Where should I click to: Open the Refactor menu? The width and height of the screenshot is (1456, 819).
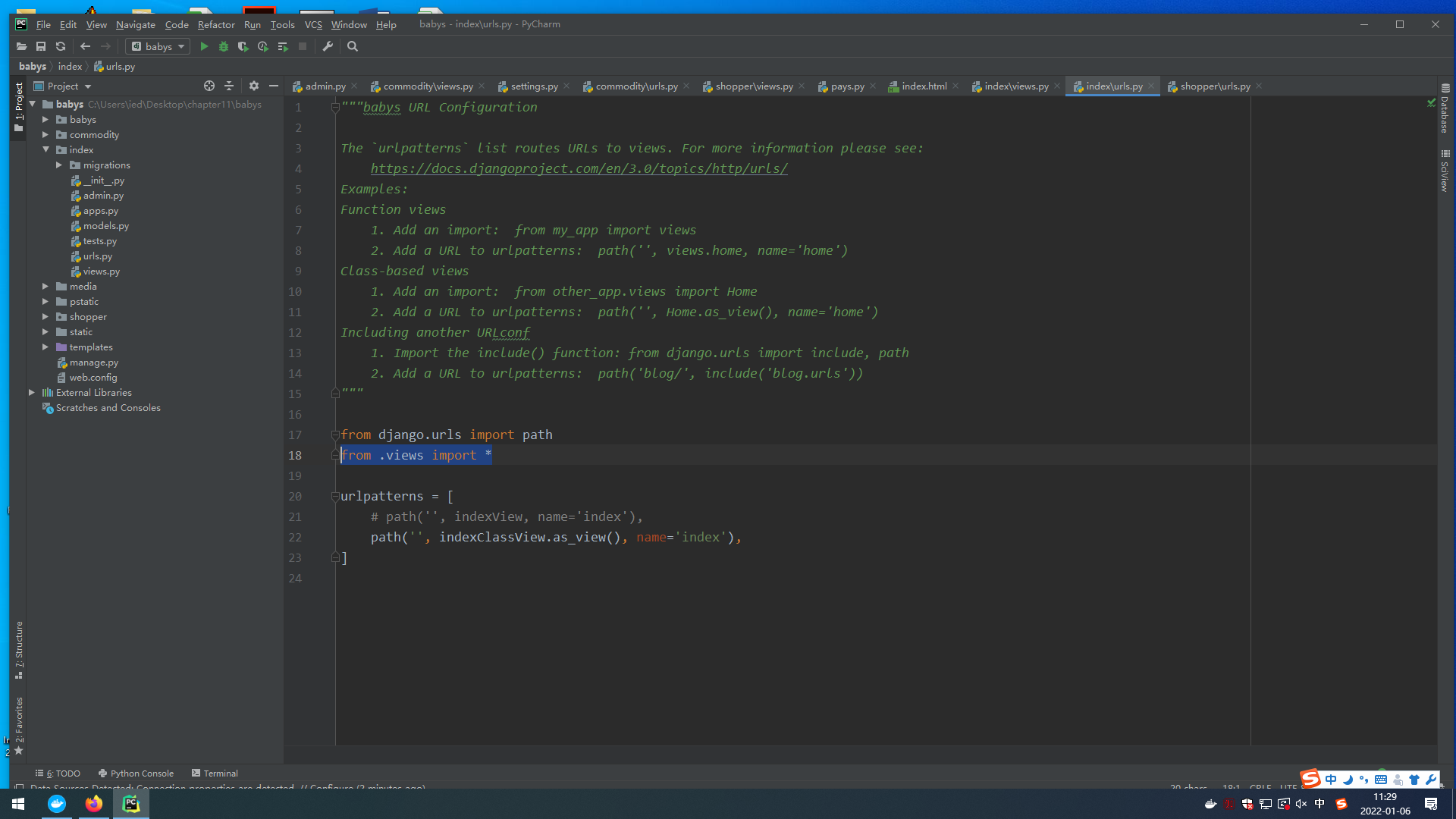216,24
